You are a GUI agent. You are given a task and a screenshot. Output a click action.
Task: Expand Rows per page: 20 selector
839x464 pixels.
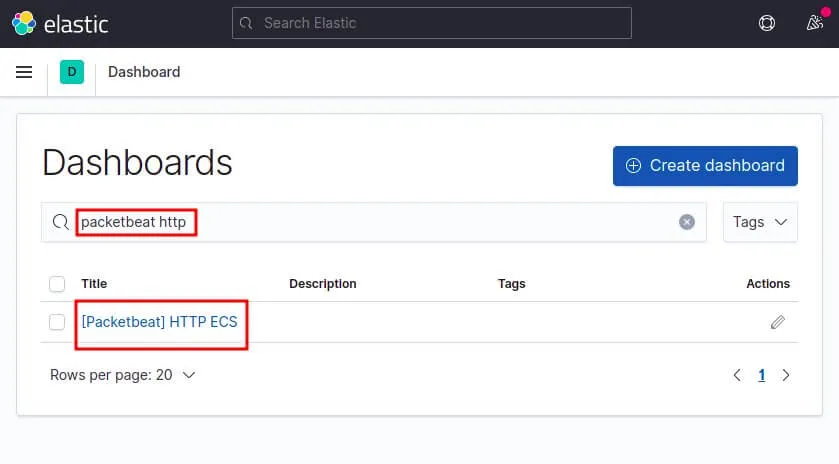(123, 375)
